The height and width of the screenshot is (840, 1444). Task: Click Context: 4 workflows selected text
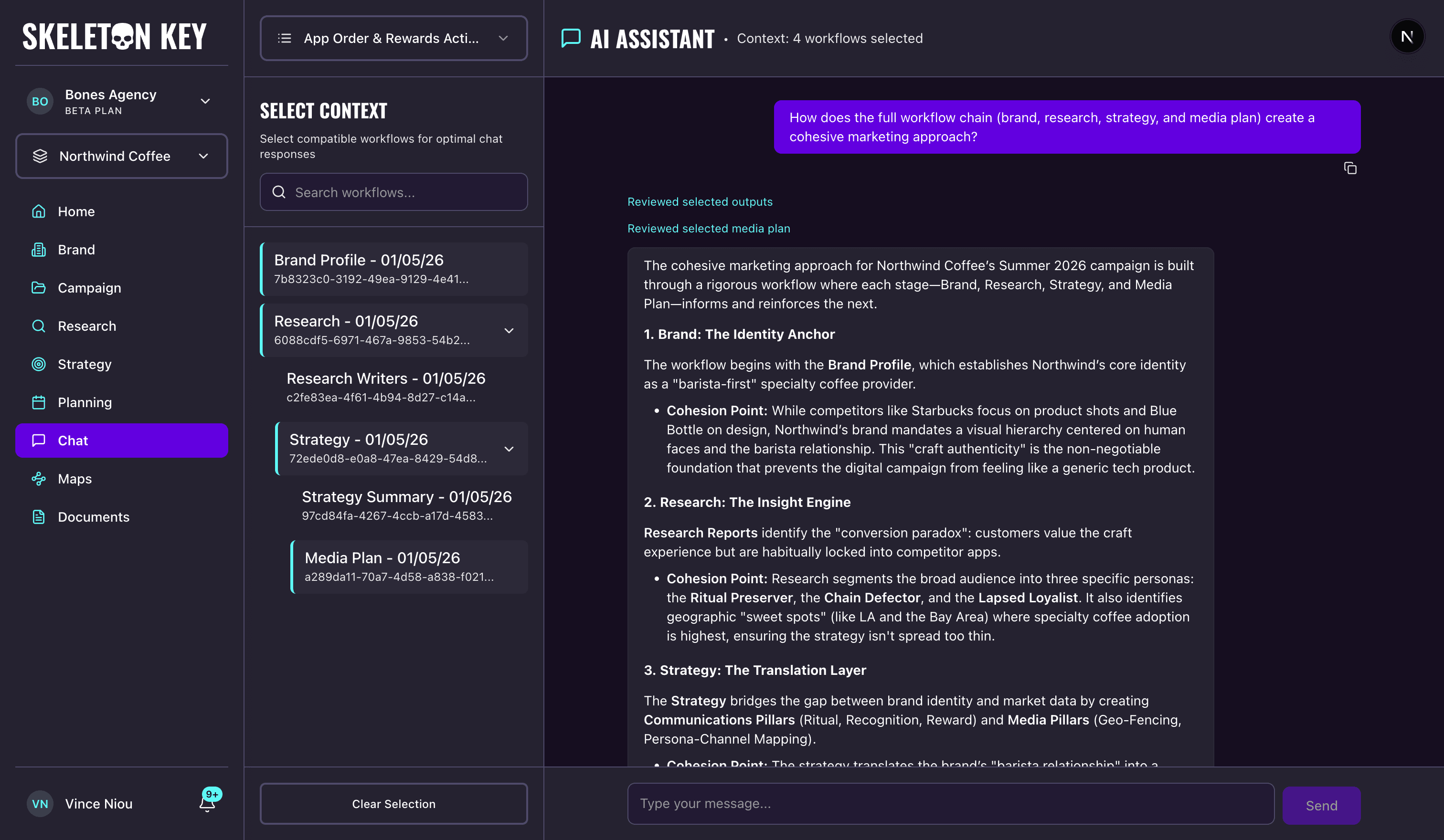pyautogui.click(x=830, y=38)
